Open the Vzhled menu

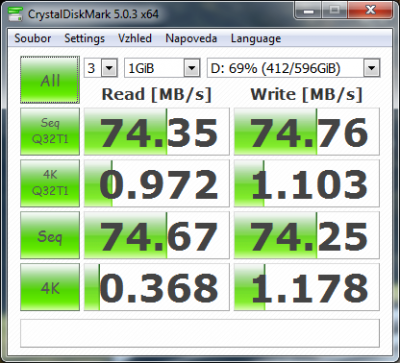(135, 38)
